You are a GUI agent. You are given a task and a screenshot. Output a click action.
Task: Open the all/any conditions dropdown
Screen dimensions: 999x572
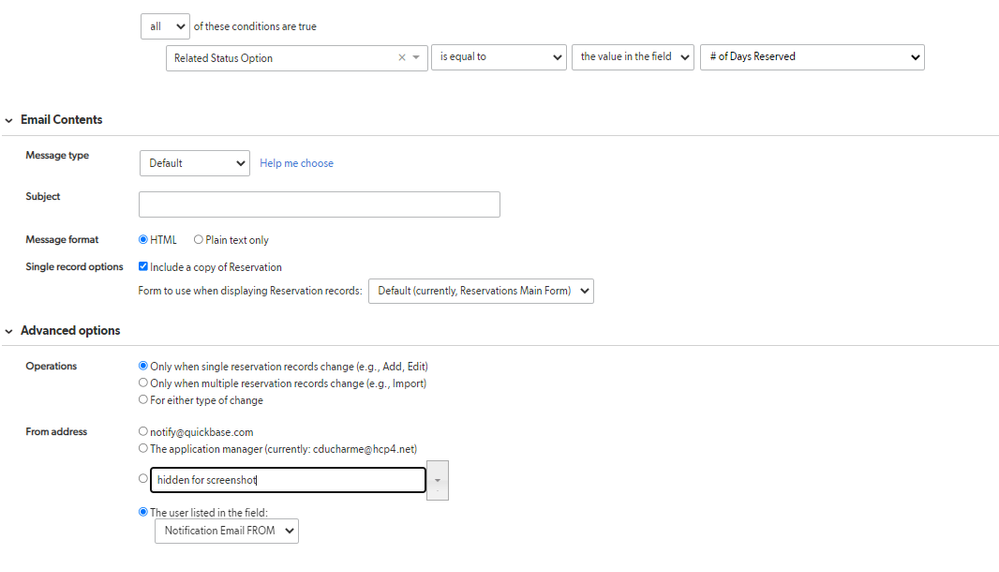pyautogui.click(x=165, y=26)
